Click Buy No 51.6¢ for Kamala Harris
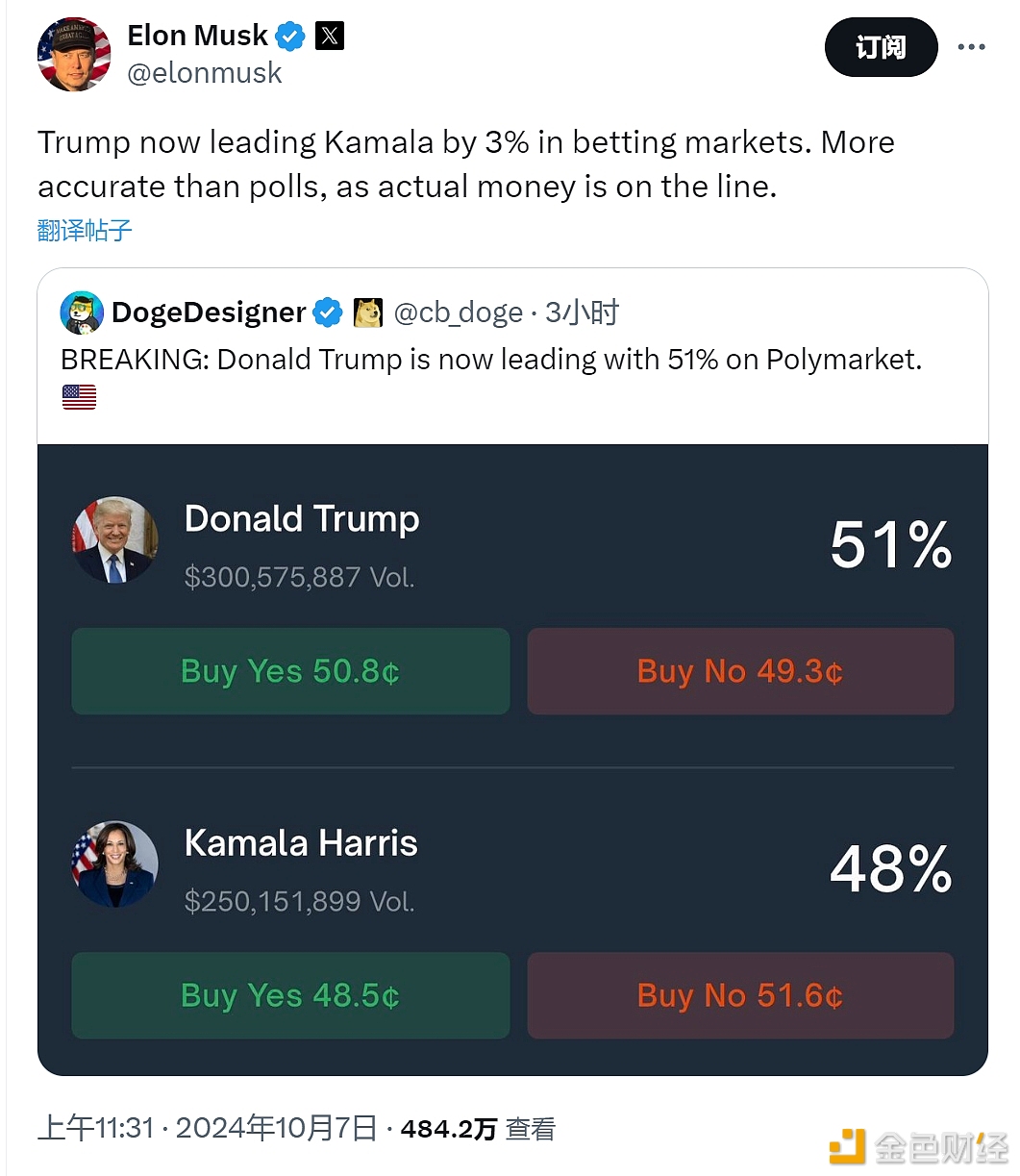This screenshot has height=1176, width=1020. click(740, 995)
